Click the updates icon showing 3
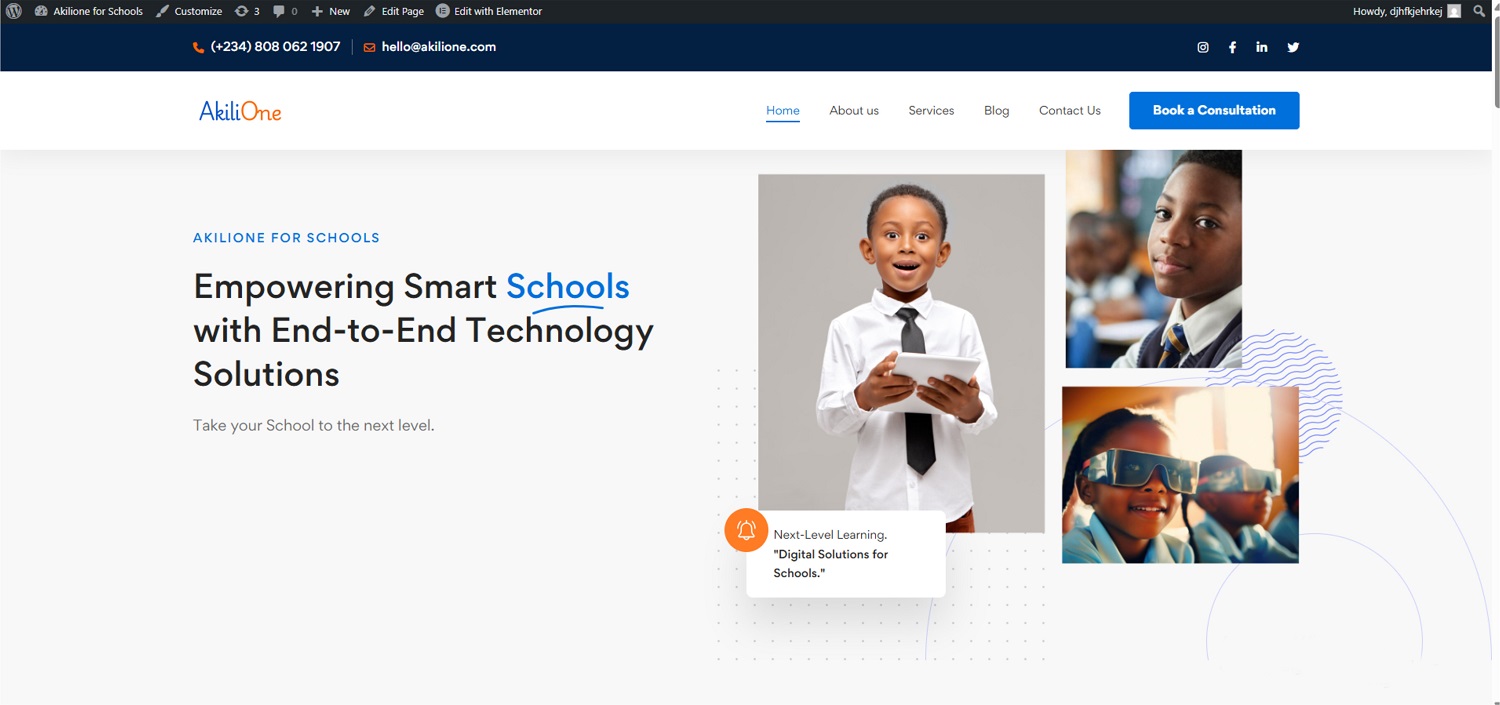 247,11
